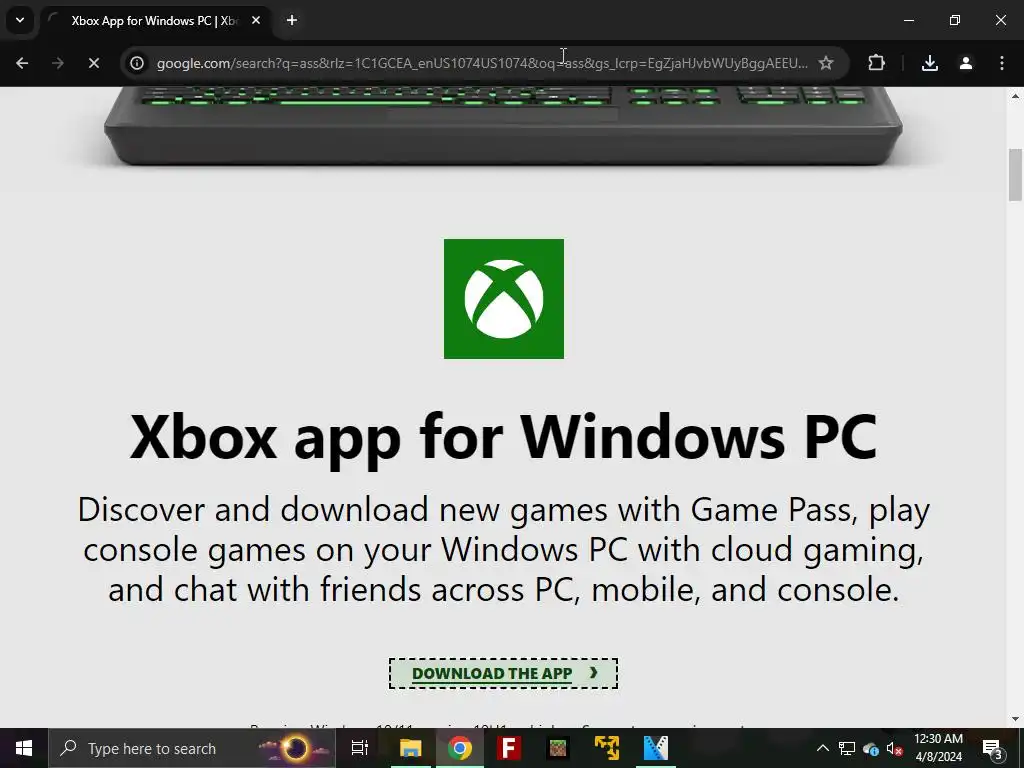Screen dimensions: 1024x768
Task: Click the green Xbox logo image
Action: 504,298
